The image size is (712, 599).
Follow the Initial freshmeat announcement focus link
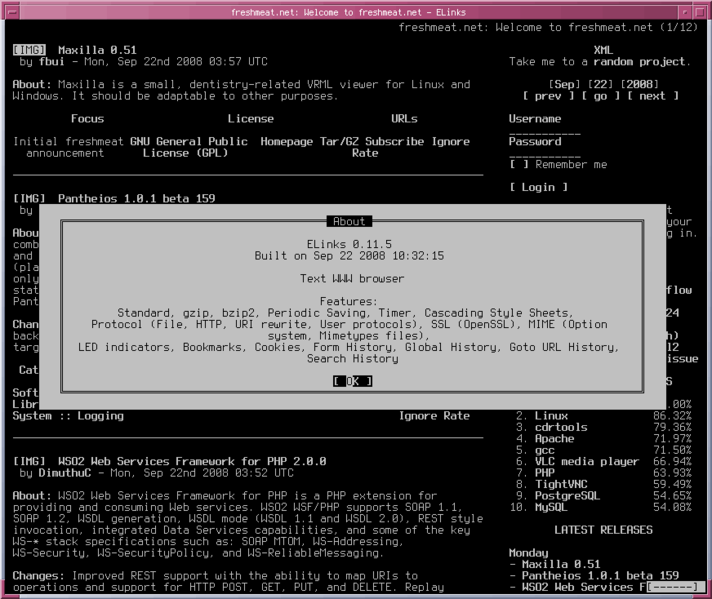(68, 147)
